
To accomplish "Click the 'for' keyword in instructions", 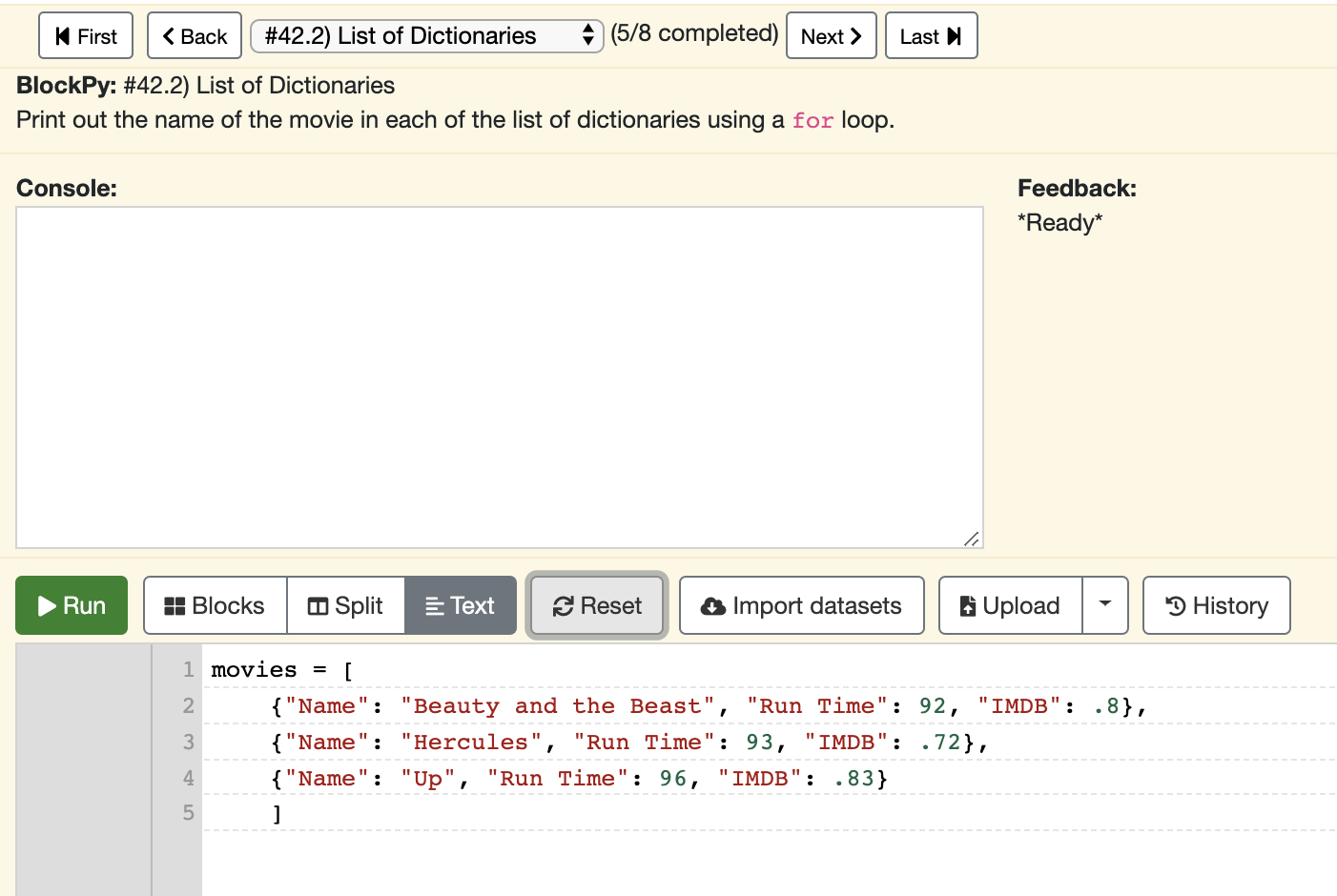I will point(812,121).
